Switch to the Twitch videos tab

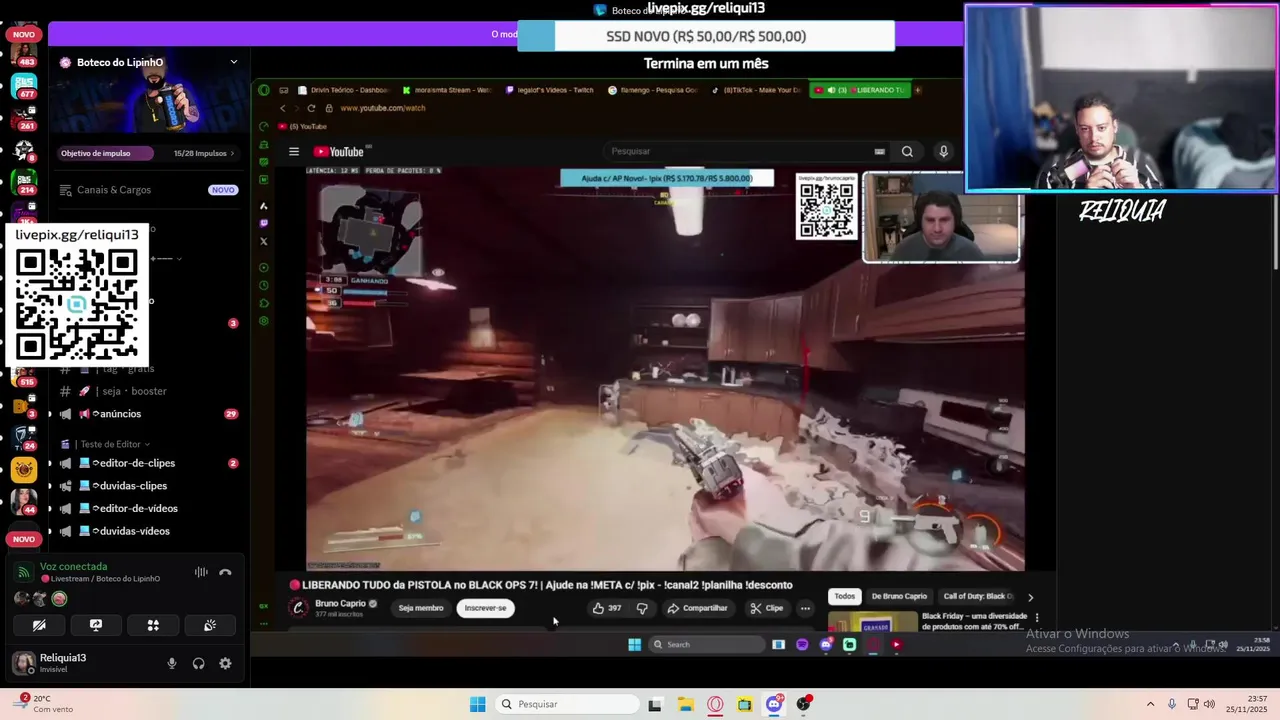coord(549,90)
